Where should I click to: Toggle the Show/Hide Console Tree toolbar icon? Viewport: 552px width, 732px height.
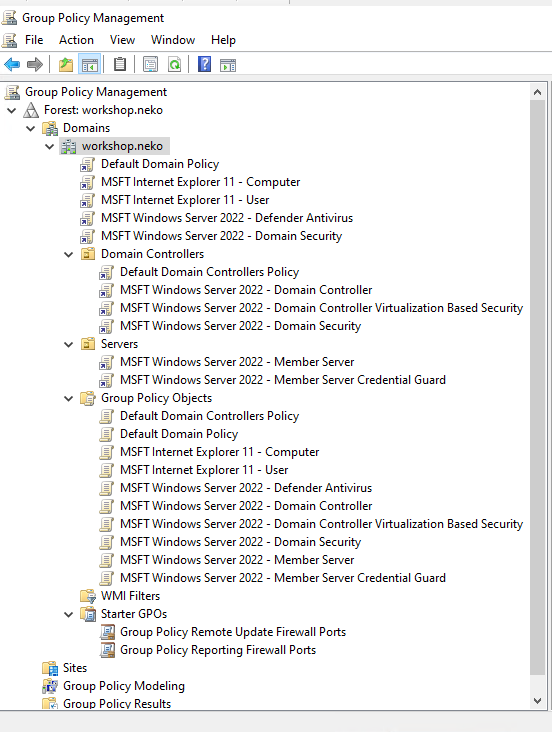(x=90, y=64)
